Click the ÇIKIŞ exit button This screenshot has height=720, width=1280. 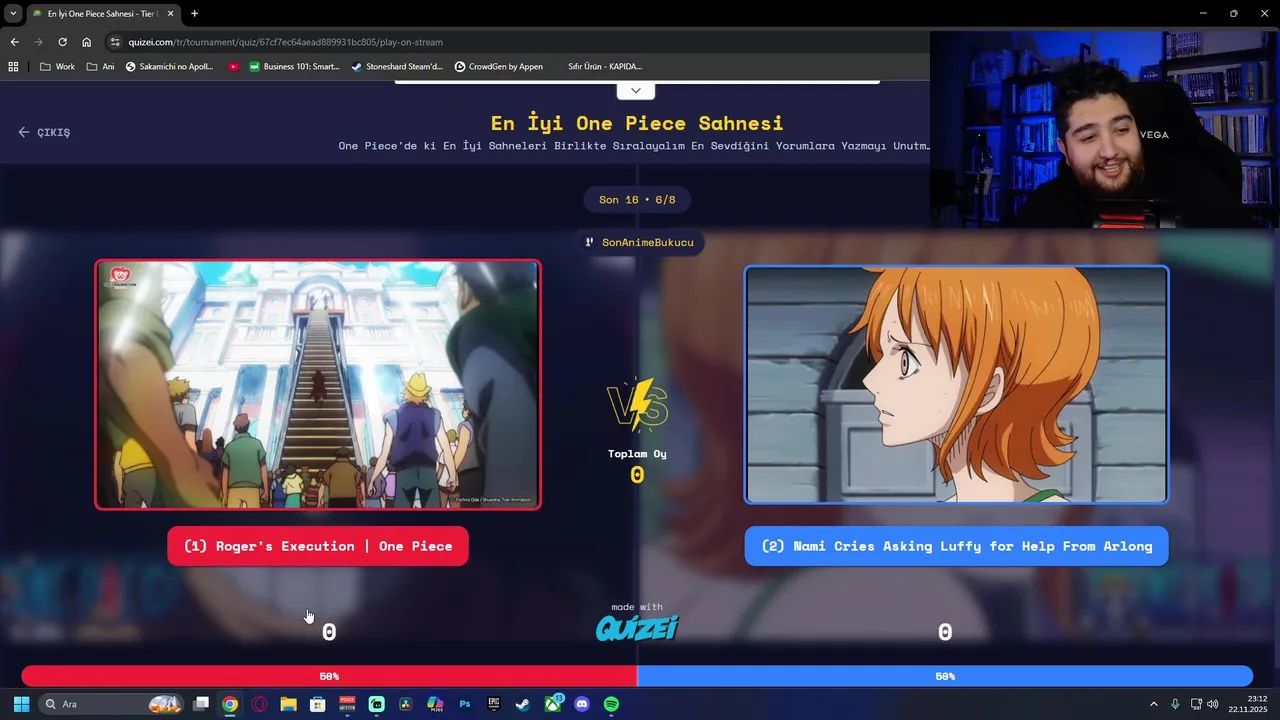[x=44, y=132]
